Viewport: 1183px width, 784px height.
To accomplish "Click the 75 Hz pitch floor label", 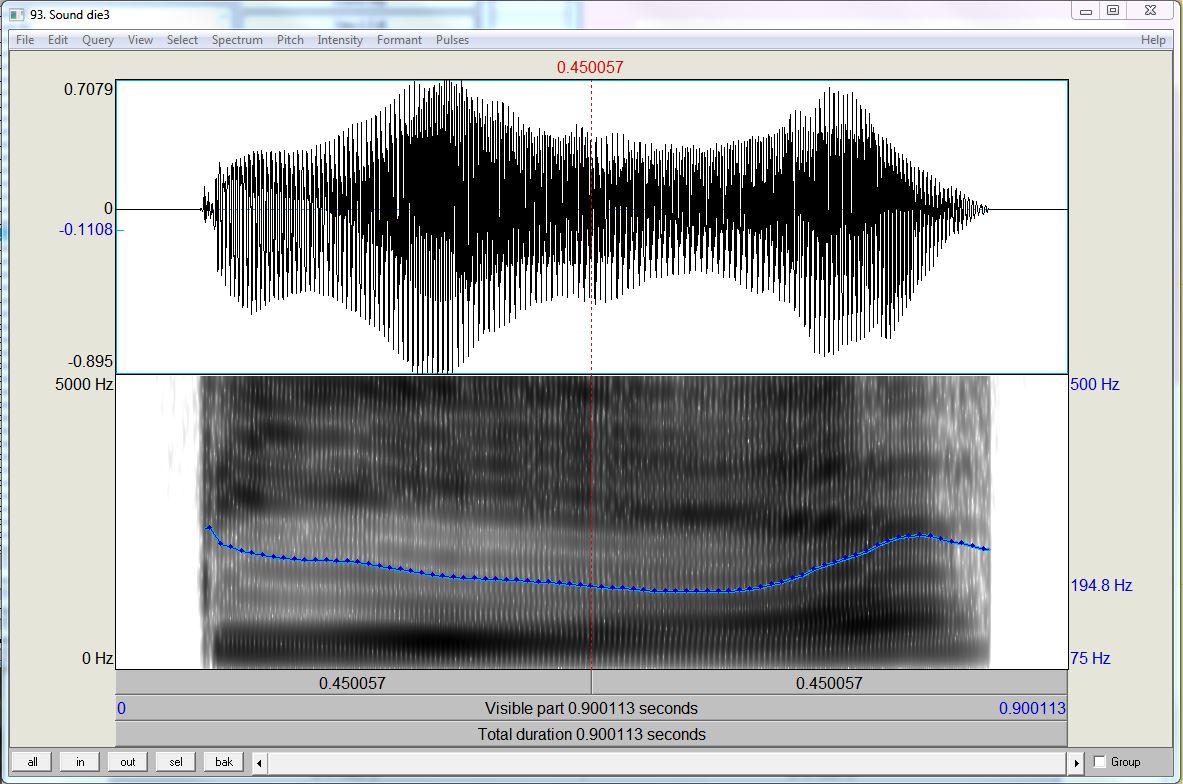I will click(1090, 658).
